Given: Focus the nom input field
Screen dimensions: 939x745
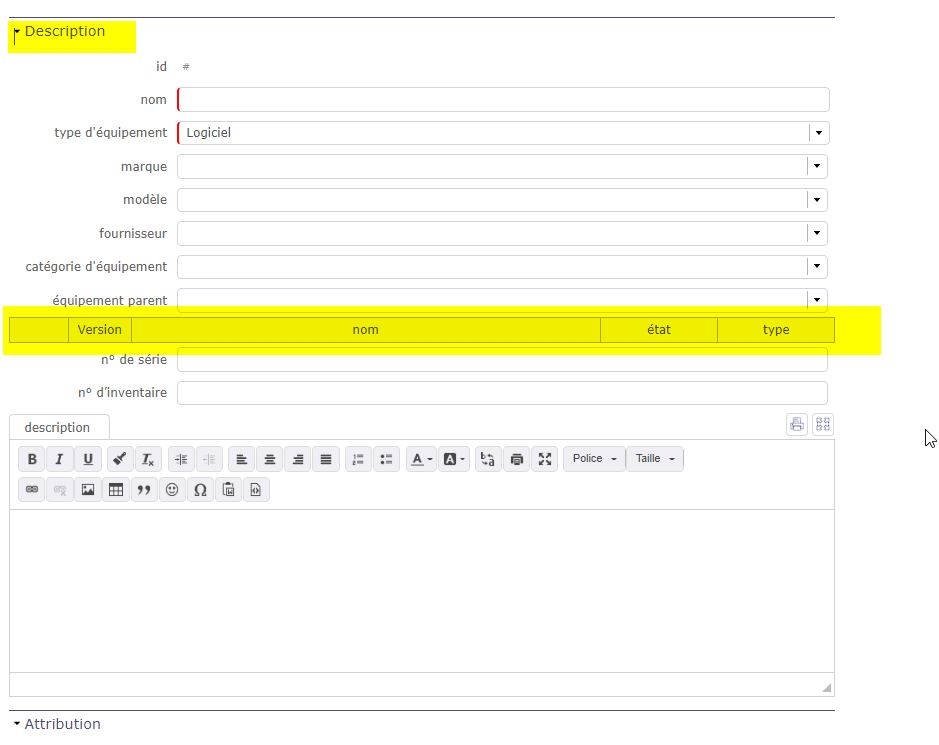Looking at the screenshot, I should coord(503,99).
